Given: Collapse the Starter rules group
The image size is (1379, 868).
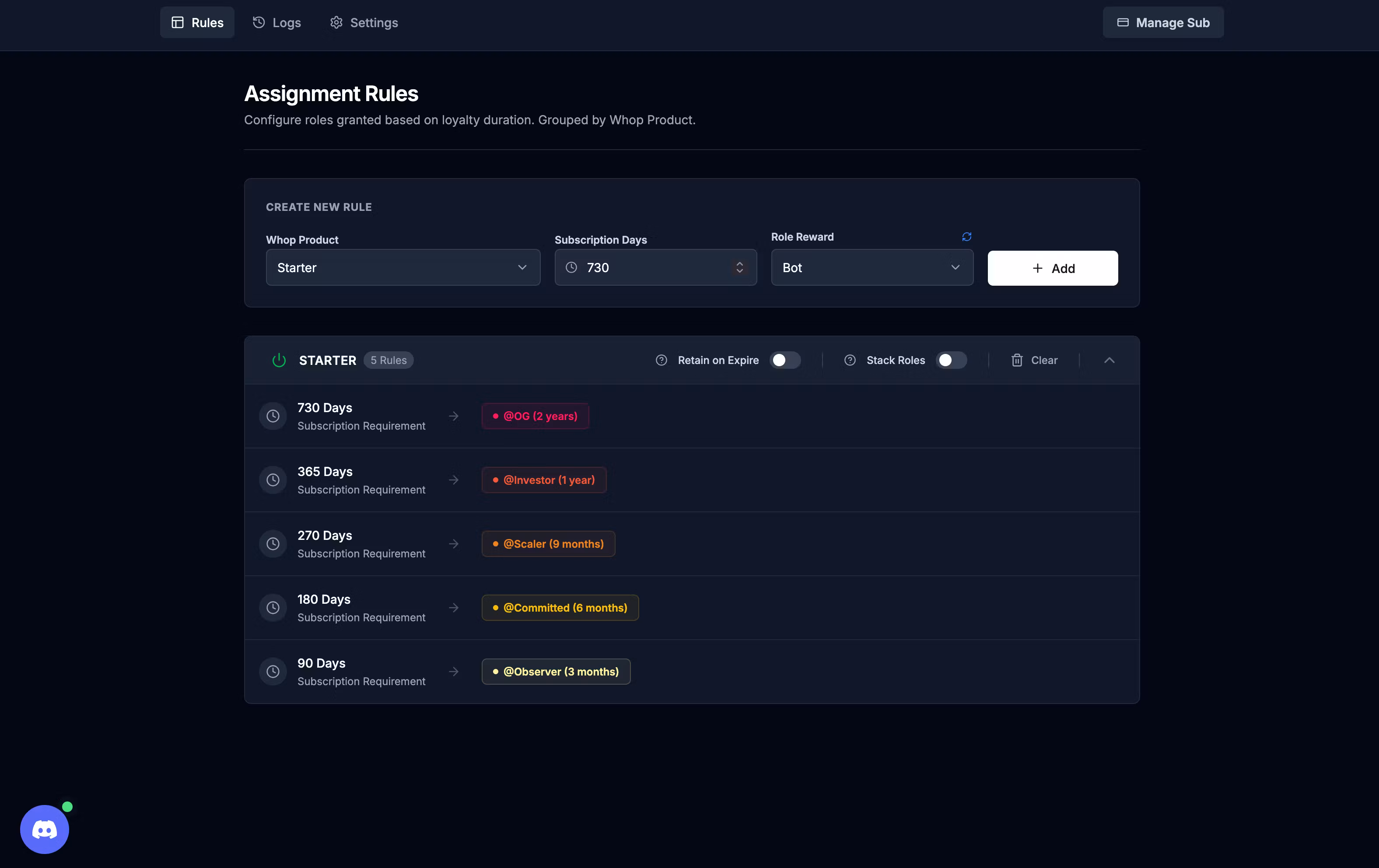Looking at the screenshot, I should (x=1109, y=360).
